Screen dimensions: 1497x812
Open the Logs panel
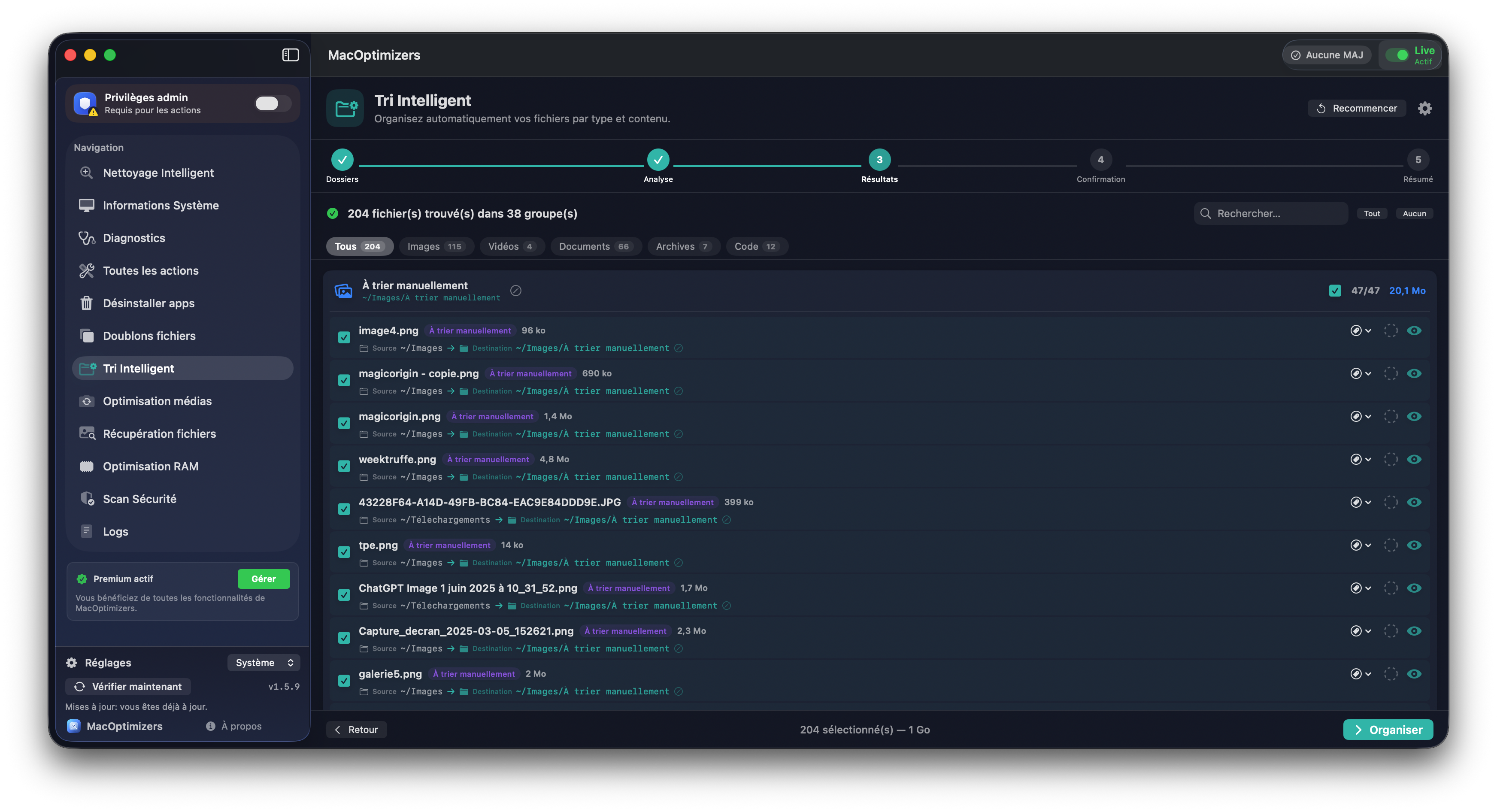point(115,531)
